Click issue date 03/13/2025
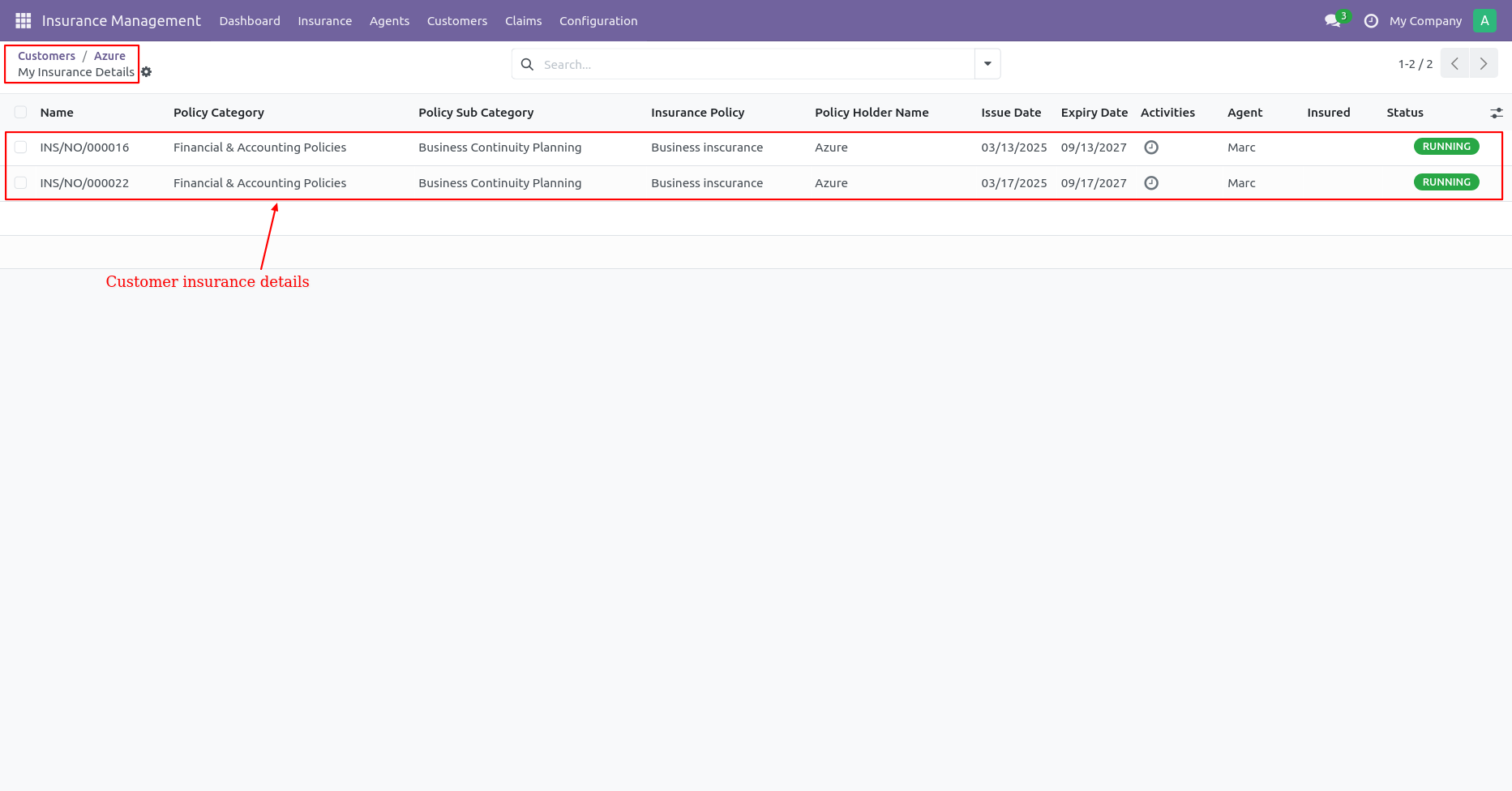This screenshot has height=791, width=1512. click(x=1014, y=148)
